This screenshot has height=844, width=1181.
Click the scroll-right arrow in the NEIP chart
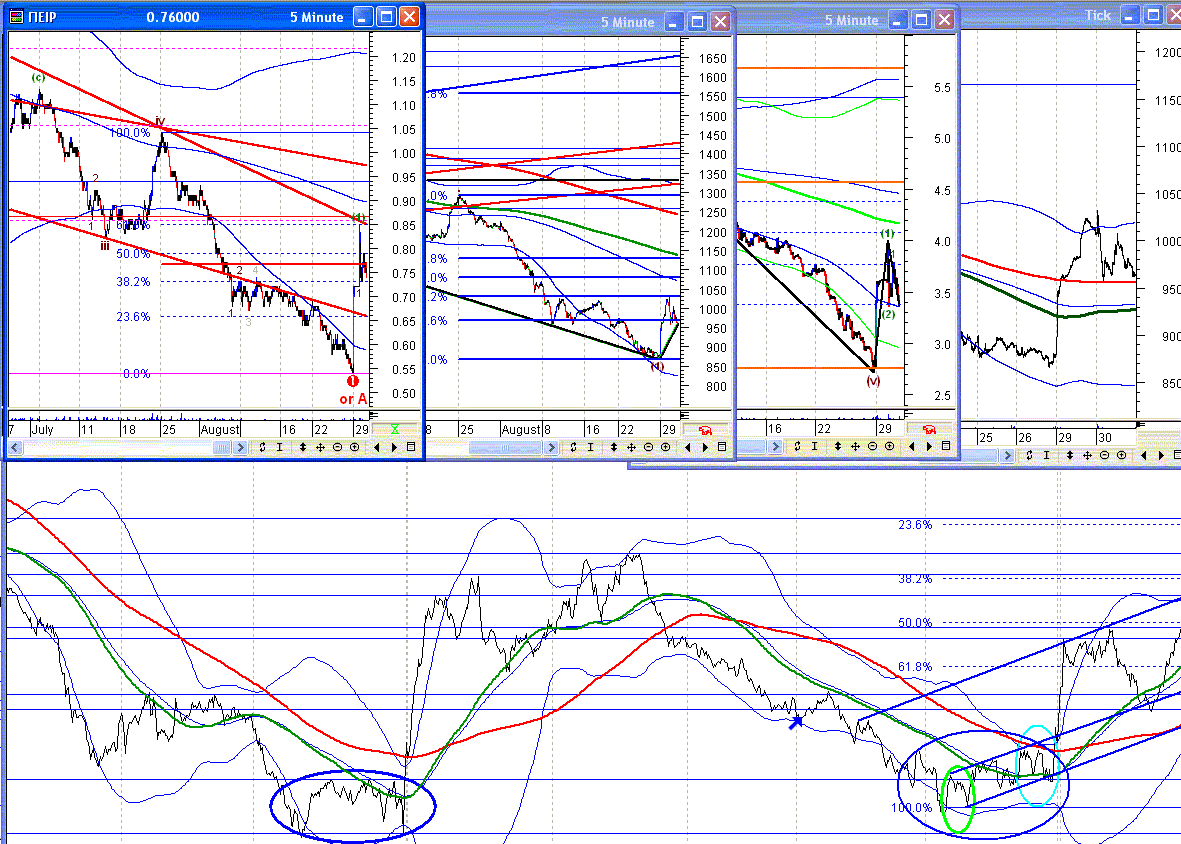point(240,447)
